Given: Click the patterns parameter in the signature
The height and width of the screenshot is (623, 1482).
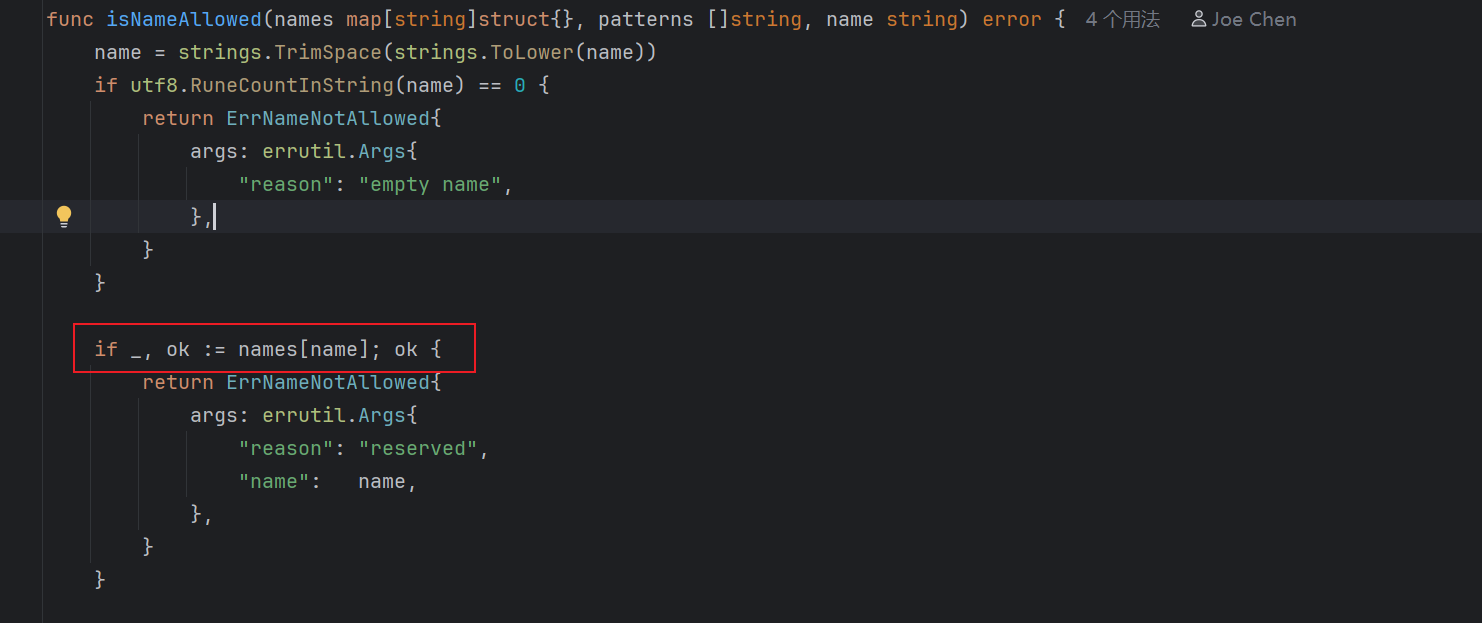Looking at the screenshot, I should pos(646,19).
